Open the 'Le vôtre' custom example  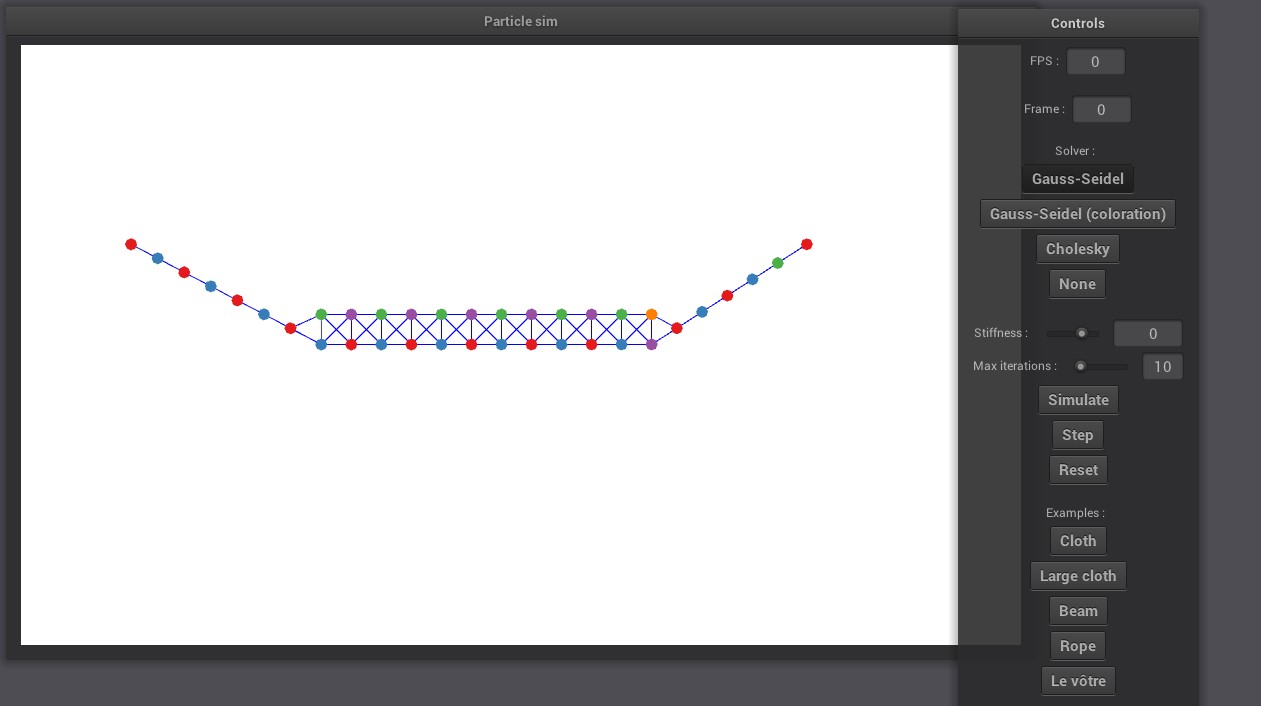pos(1078,680)
